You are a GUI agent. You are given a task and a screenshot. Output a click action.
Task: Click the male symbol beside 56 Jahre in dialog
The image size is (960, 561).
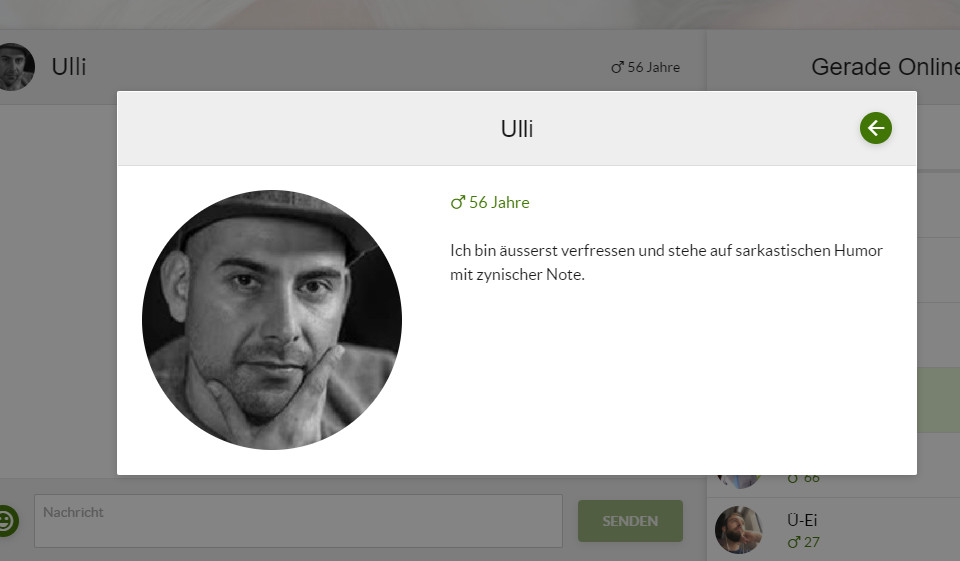[458, 202]
